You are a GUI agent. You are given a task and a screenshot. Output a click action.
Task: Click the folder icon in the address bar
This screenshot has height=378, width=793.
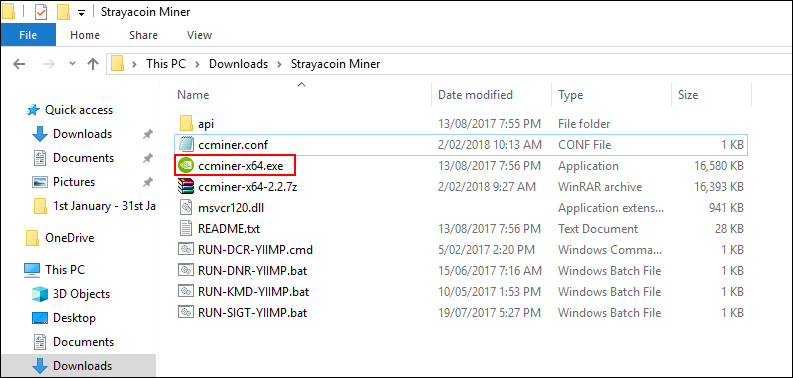(x=118, y=64)
